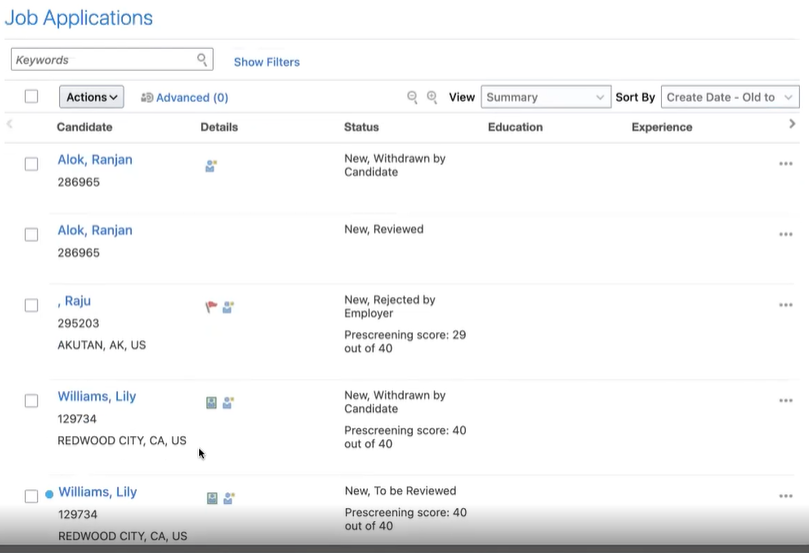Click REDWOOD CITY text in withdrawn Williams row
Screen dimensions: 809x553
[122, 441]
